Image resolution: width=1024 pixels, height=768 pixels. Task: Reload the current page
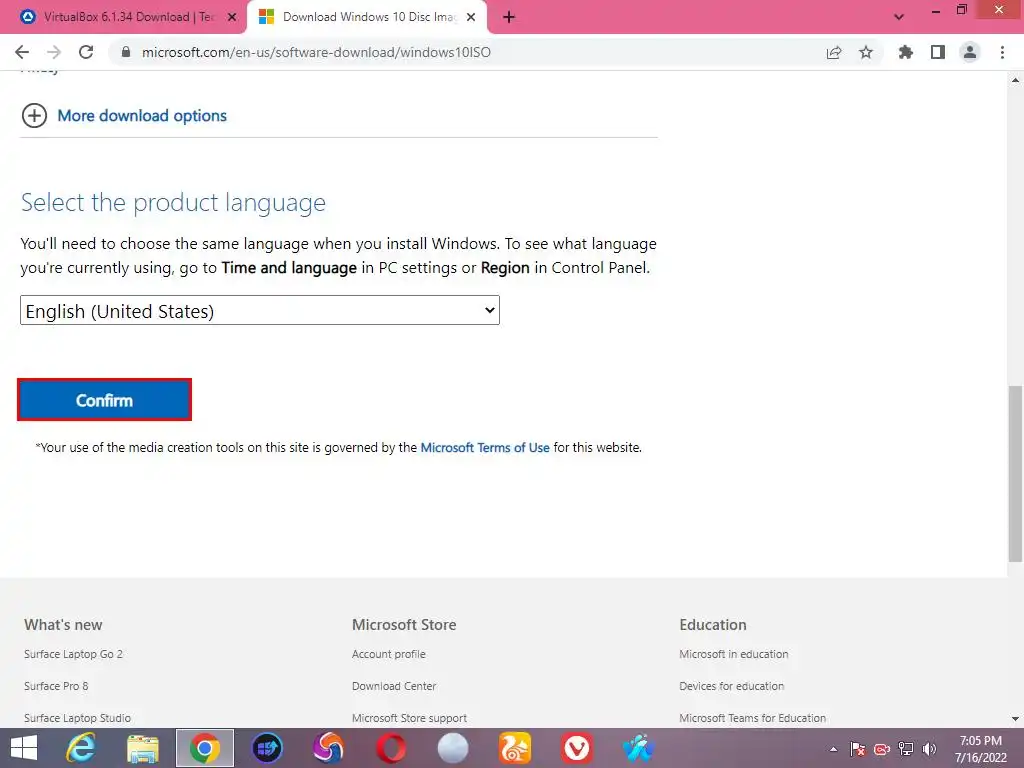pos(86,52)
